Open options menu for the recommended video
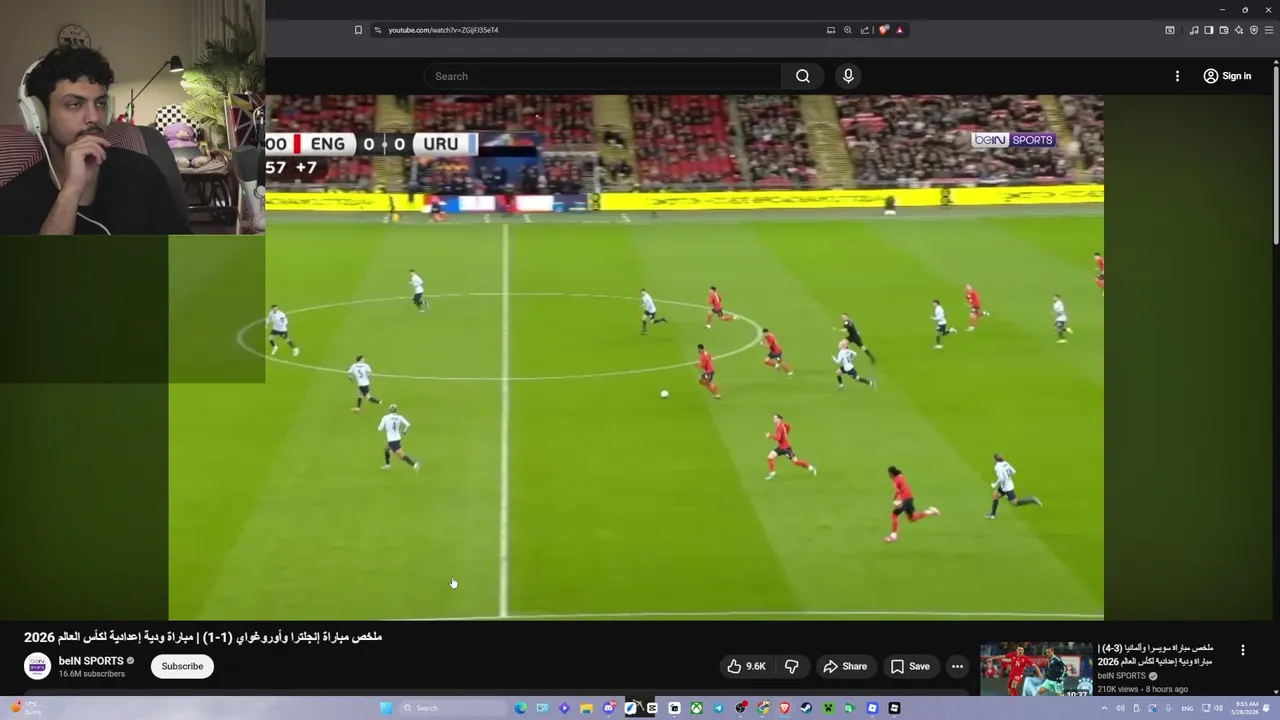The width and height of the screenshot is (1280, 720). coord(1243,650)
